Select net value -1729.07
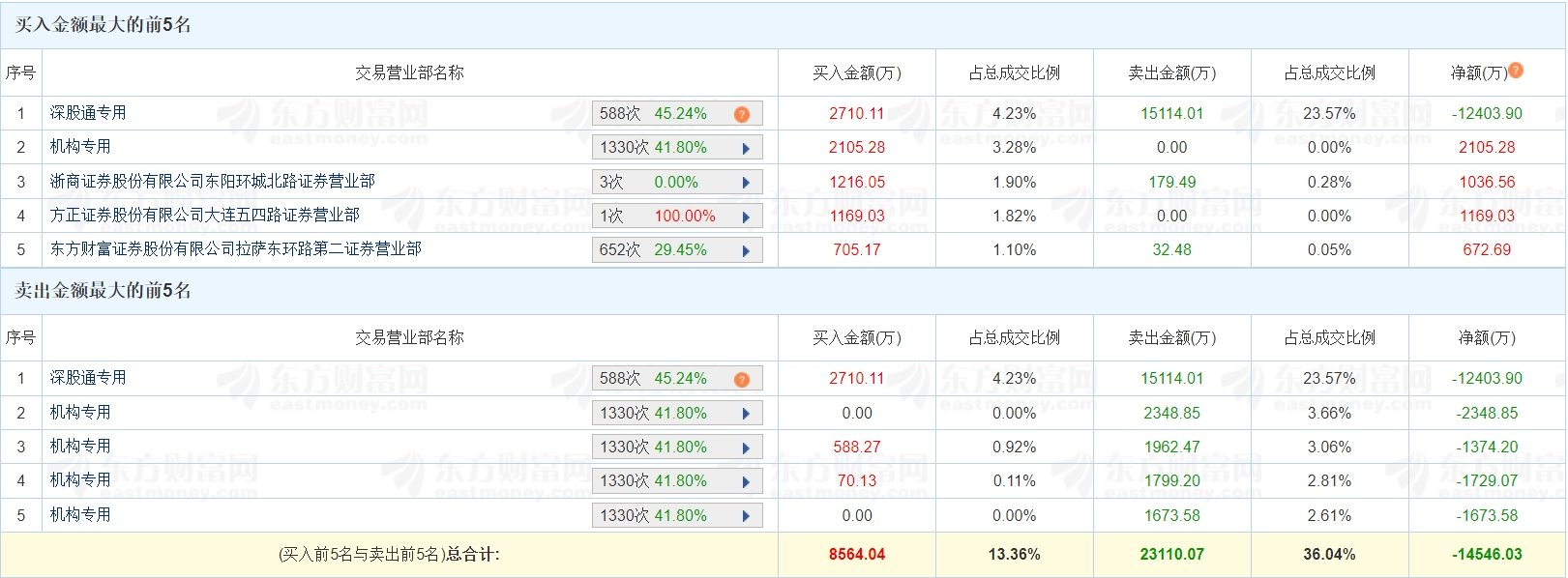The height and width of the screenshot is (578, 1568). (1487, 481)
